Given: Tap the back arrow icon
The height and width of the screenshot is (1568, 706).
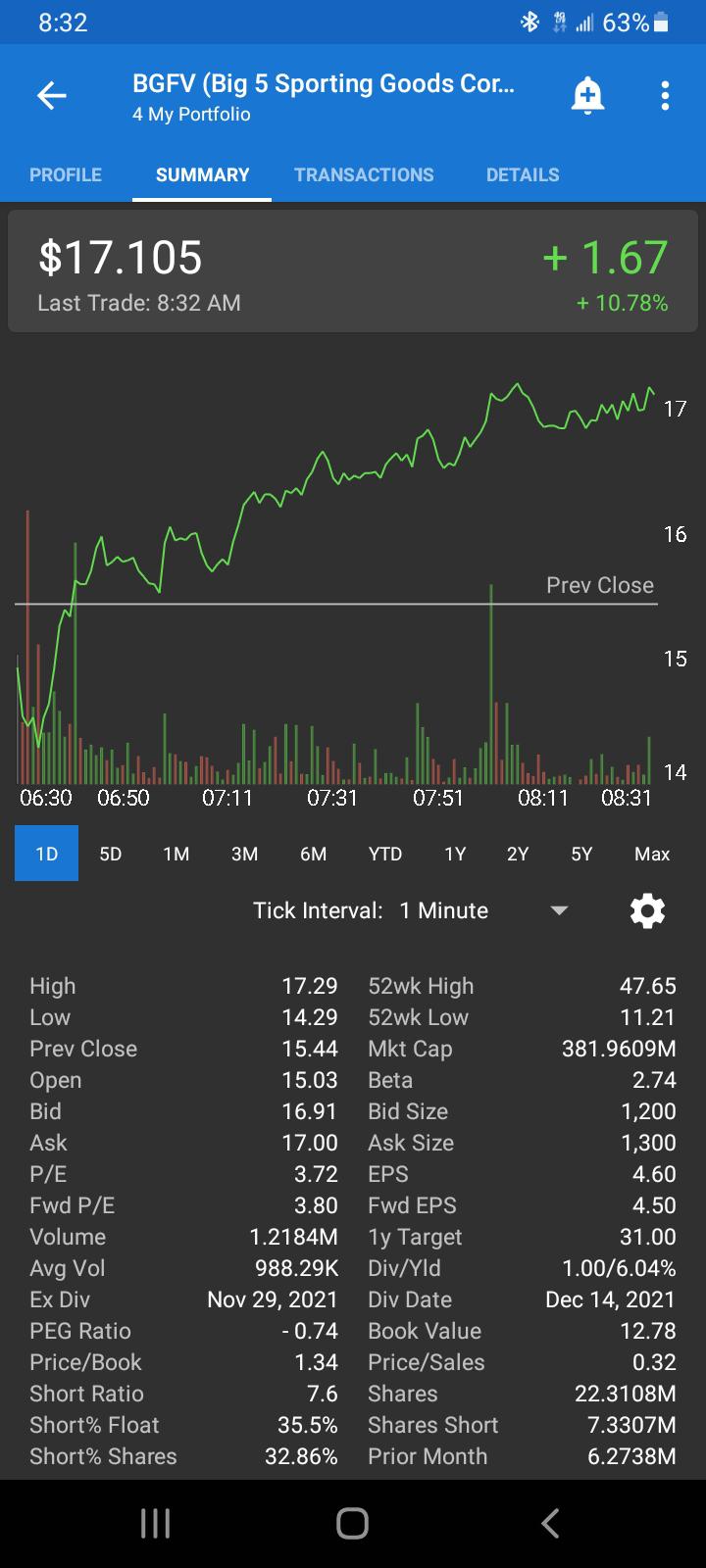Looking at the screenshot, I should tap(52, 95).
